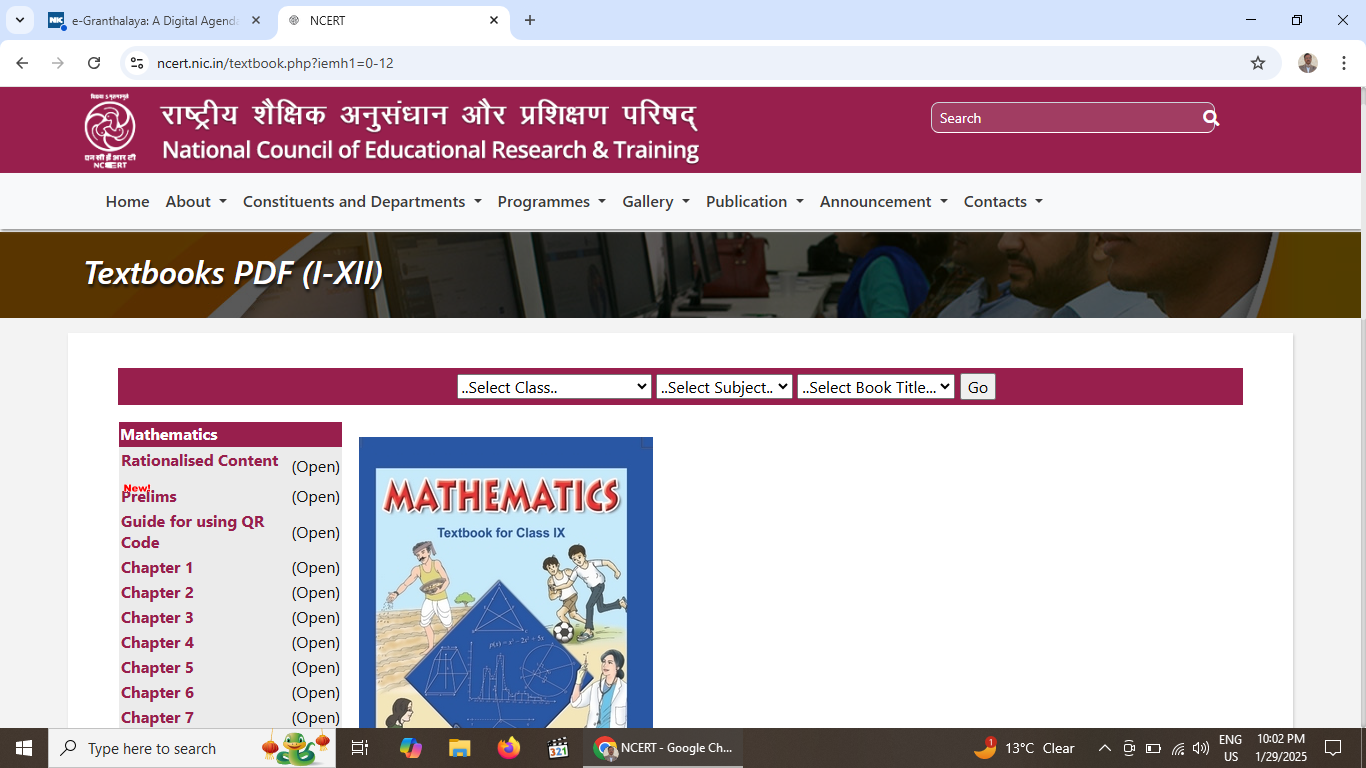Expand the Announcement menu
The width and height of the screenshot is (1366, 768).
884,201
